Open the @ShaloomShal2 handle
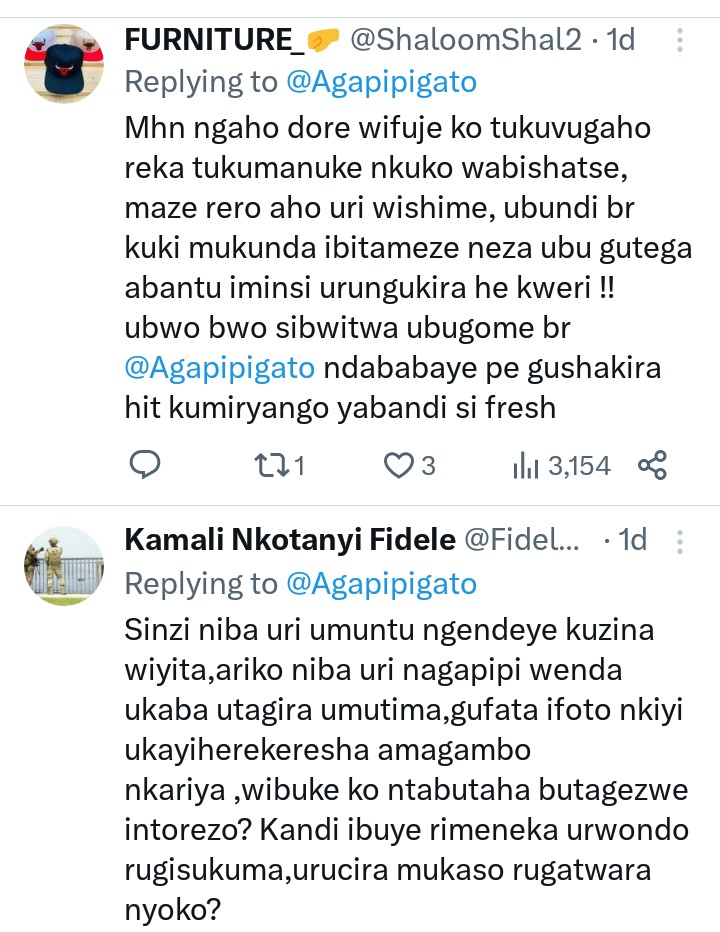Viewport: 720px width, 932px height. 465,40
